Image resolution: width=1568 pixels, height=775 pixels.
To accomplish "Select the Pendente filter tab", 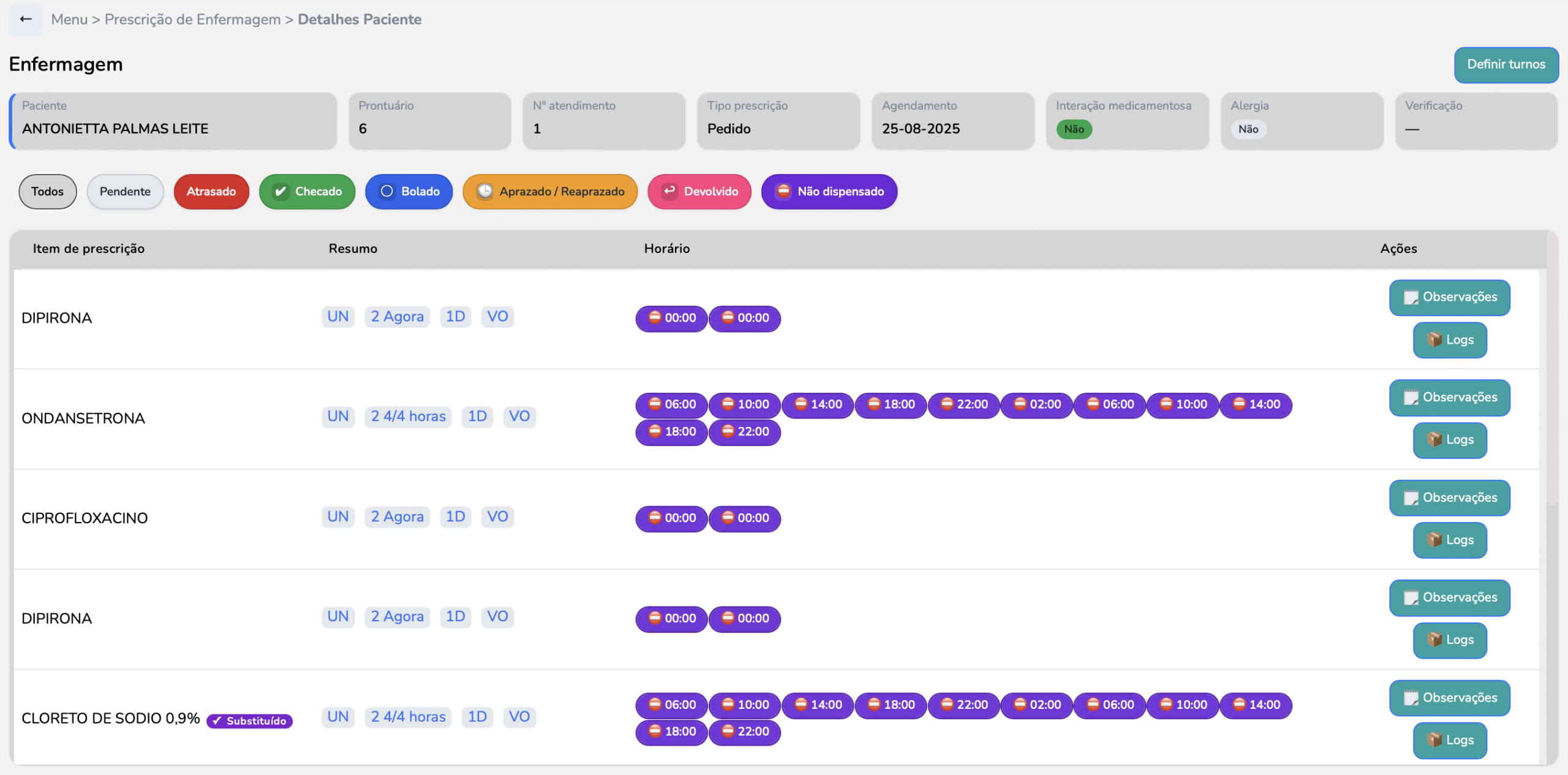I will 125,192.
